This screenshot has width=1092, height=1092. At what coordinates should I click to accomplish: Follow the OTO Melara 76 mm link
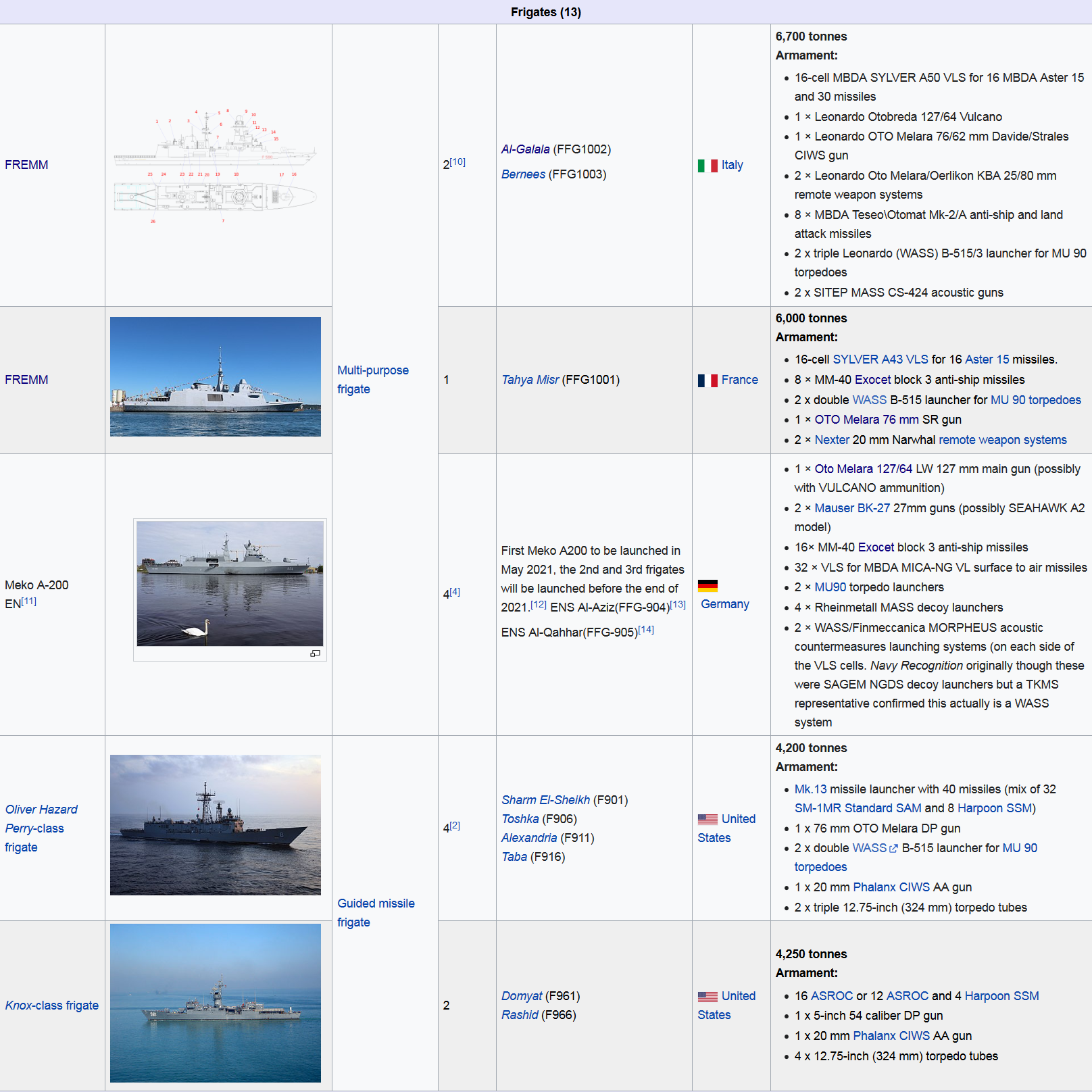866,420
